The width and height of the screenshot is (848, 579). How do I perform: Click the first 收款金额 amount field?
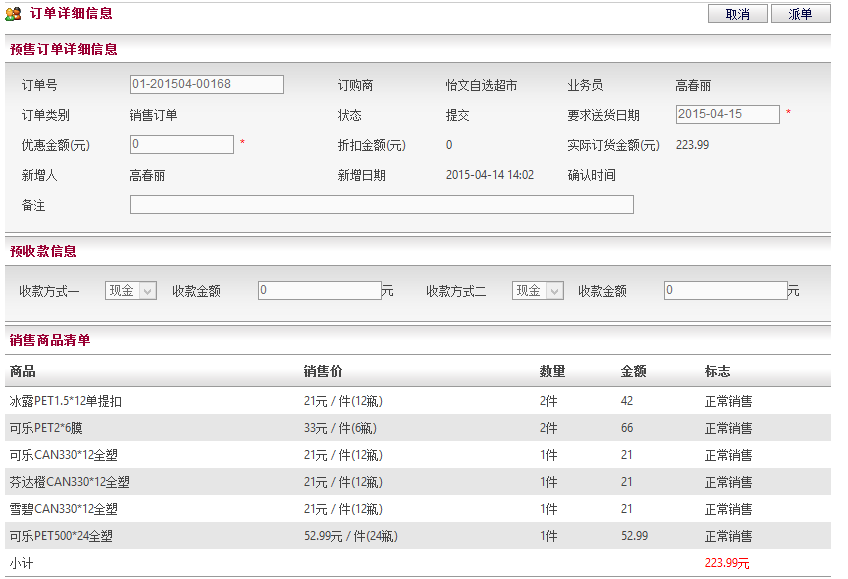[320, 290]
